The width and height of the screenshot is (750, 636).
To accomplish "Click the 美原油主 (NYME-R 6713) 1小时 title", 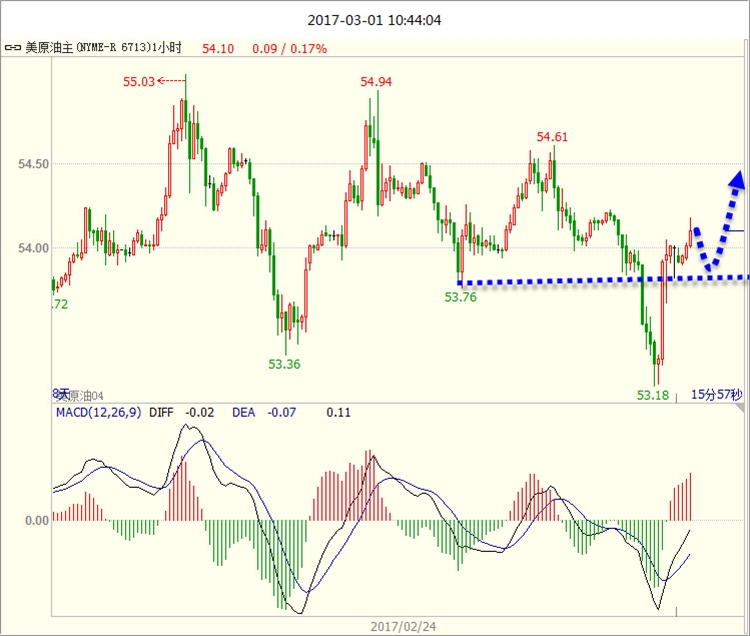I will [103, 48].
